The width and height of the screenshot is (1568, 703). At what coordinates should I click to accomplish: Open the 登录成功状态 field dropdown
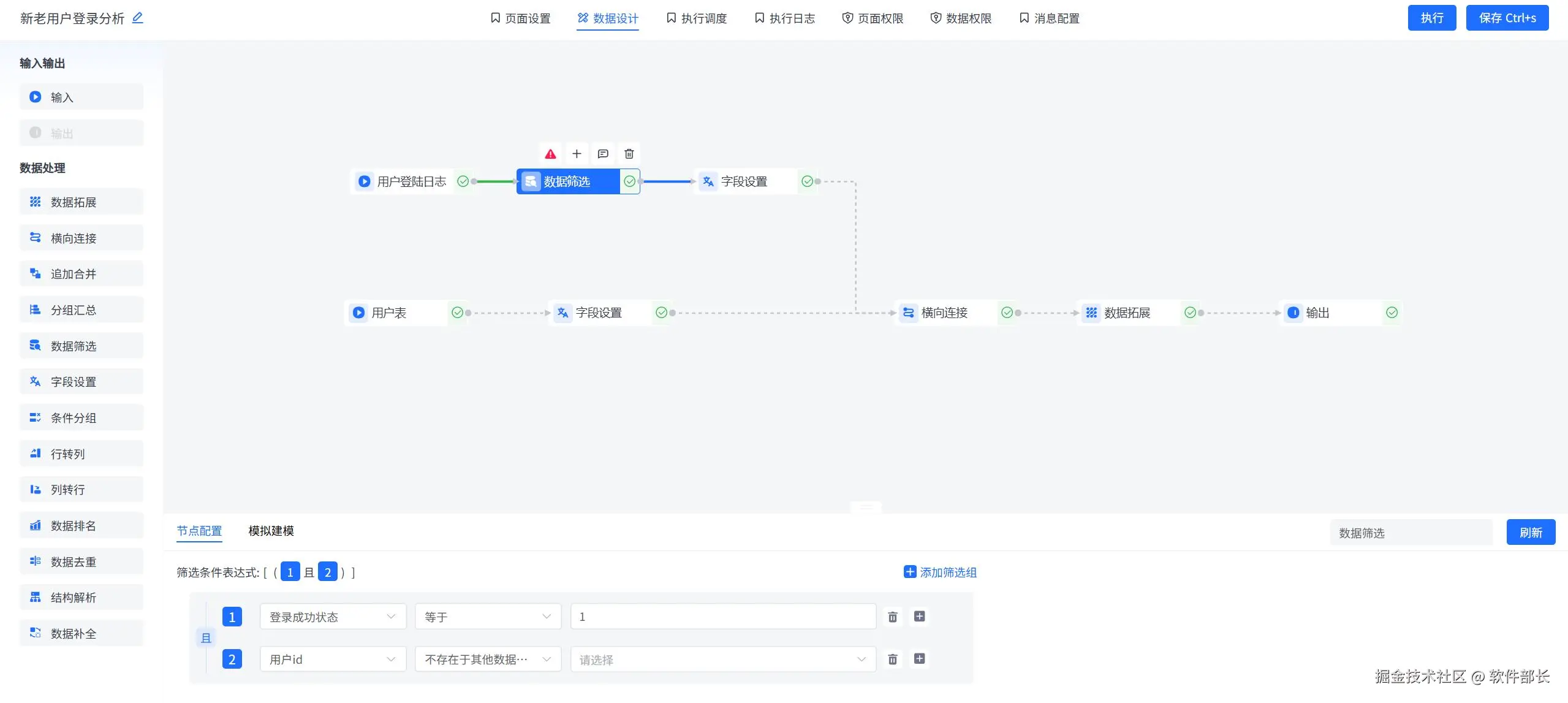333,617
